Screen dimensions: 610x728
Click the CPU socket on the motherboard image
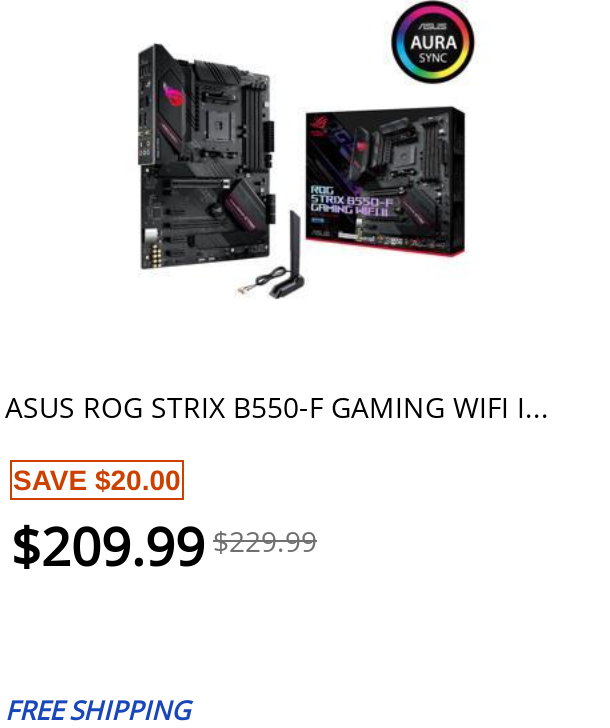218,124
